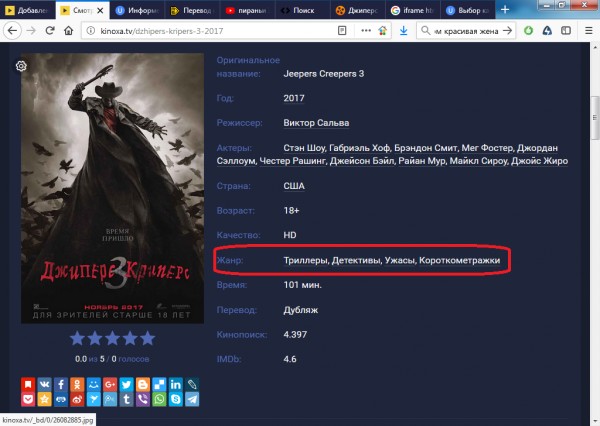
Task: Open the Короткометражки genre link
Action: click(460, 260)
